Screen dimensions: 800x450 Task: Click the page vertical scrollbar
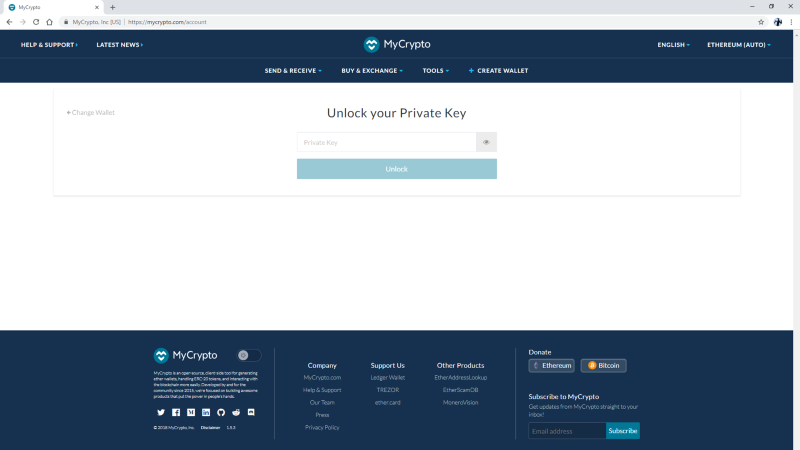(x=796, y=240)
